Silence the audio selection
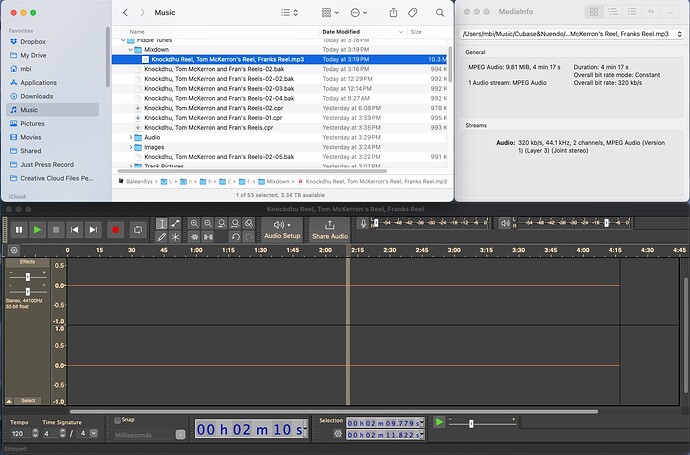The width and height of the screenshot is (690, 455). click(x=208, y=237)
